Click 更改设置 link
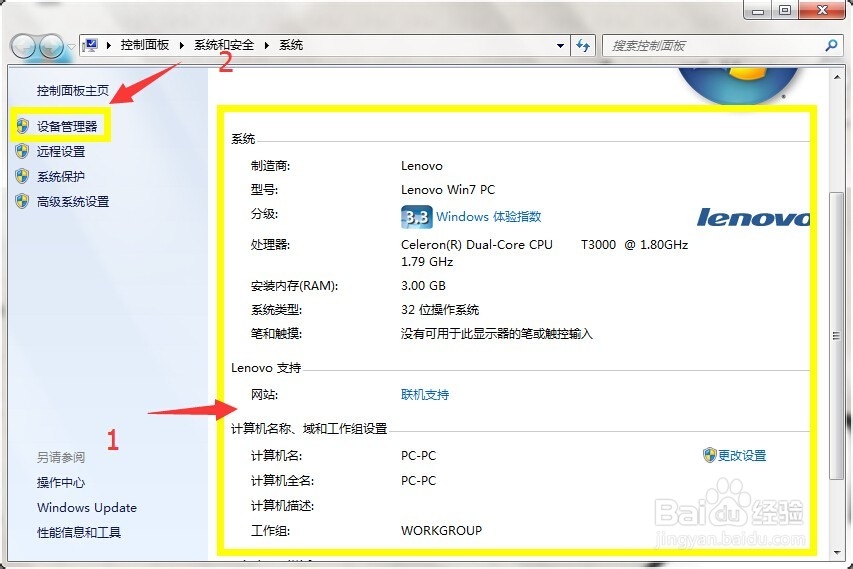This screenshot has width=853, height=569. tap(742, 455)
